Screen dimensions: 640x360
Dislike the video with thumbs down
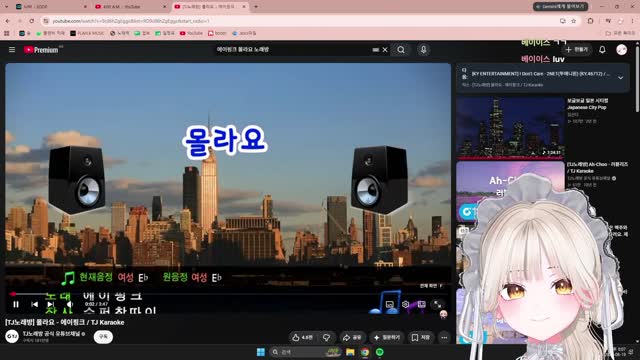coord(327,338)
